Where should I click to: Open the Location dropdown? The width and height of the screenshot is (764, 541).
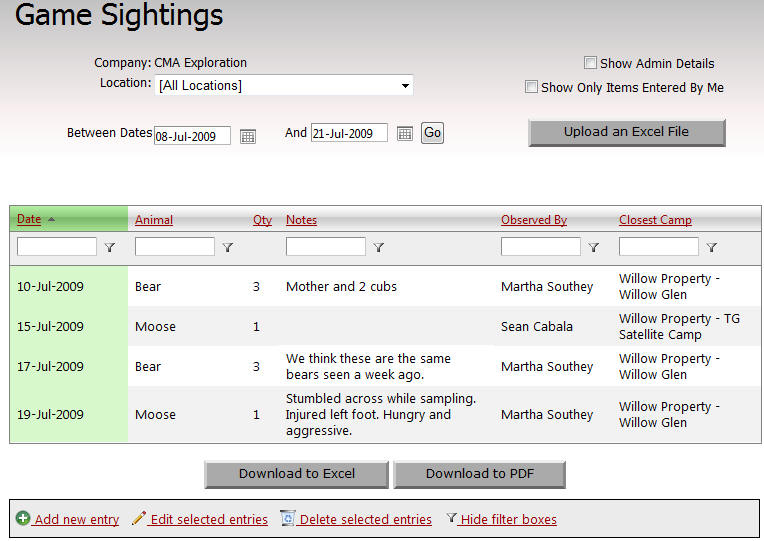click(x=284, y=85)
